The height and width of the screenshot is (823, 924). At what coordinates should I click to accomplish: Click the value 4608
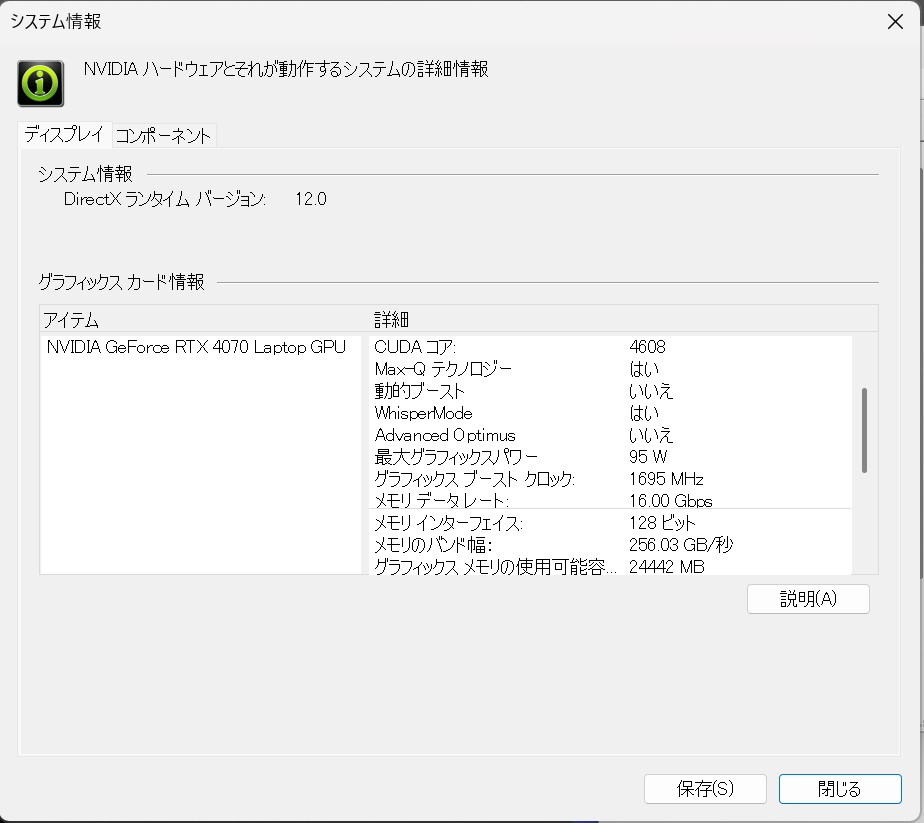click(x=647, y=347)
